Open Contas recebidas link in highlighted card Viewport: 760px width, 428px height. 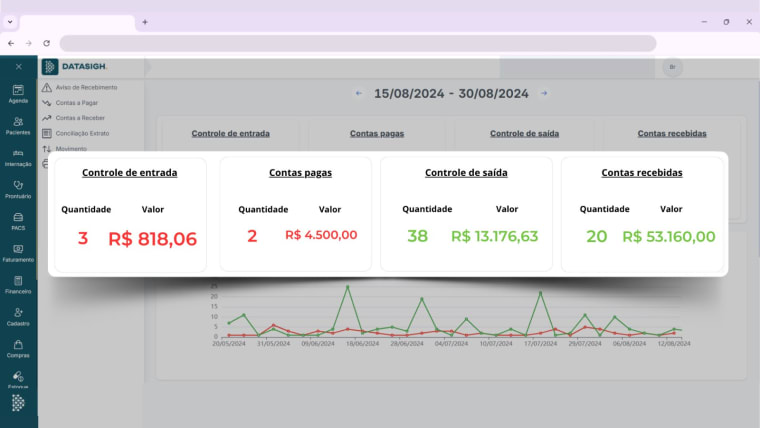[642, 173]
